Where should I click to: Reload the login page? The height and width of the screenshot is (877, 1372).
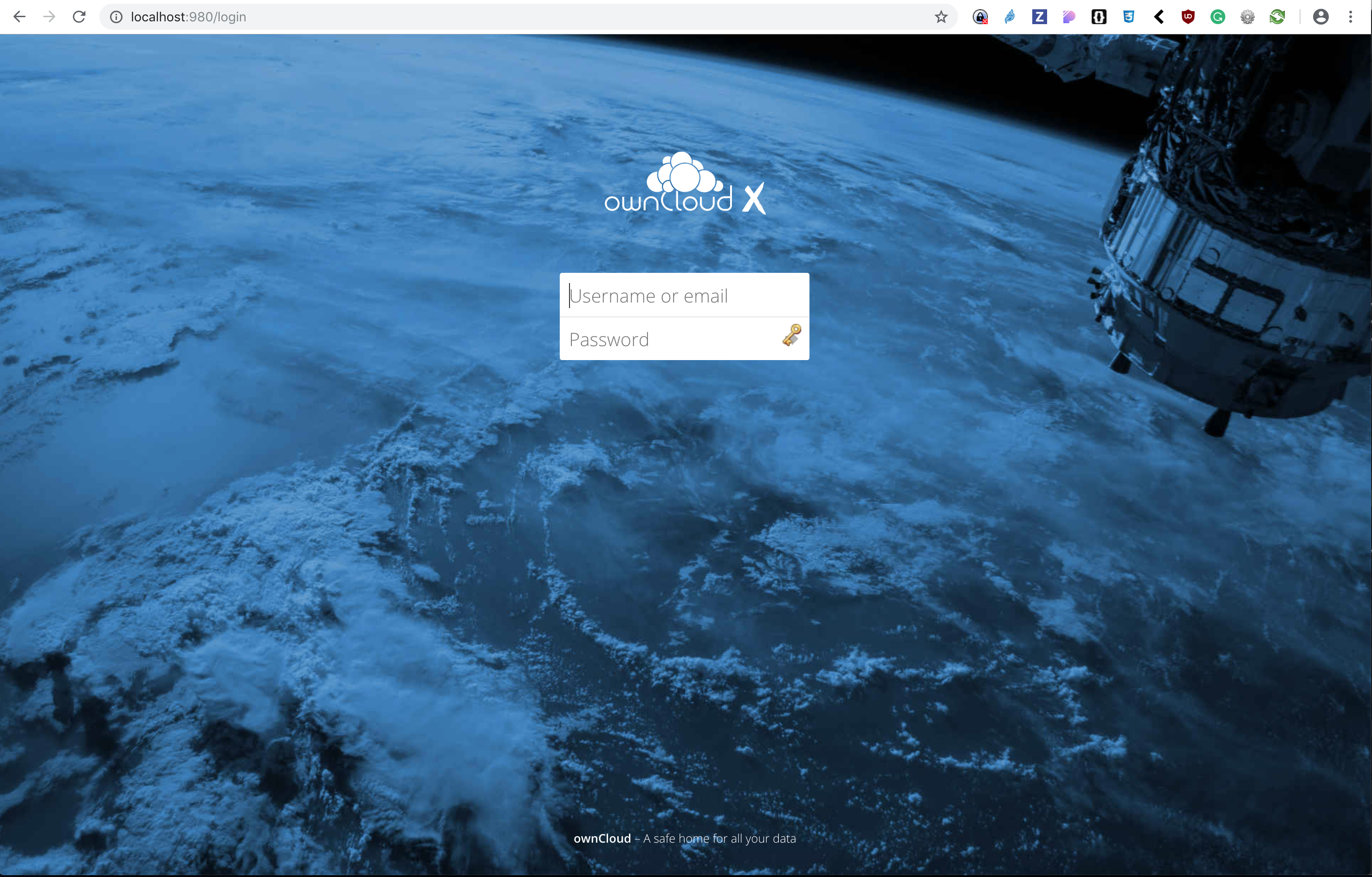79,17
